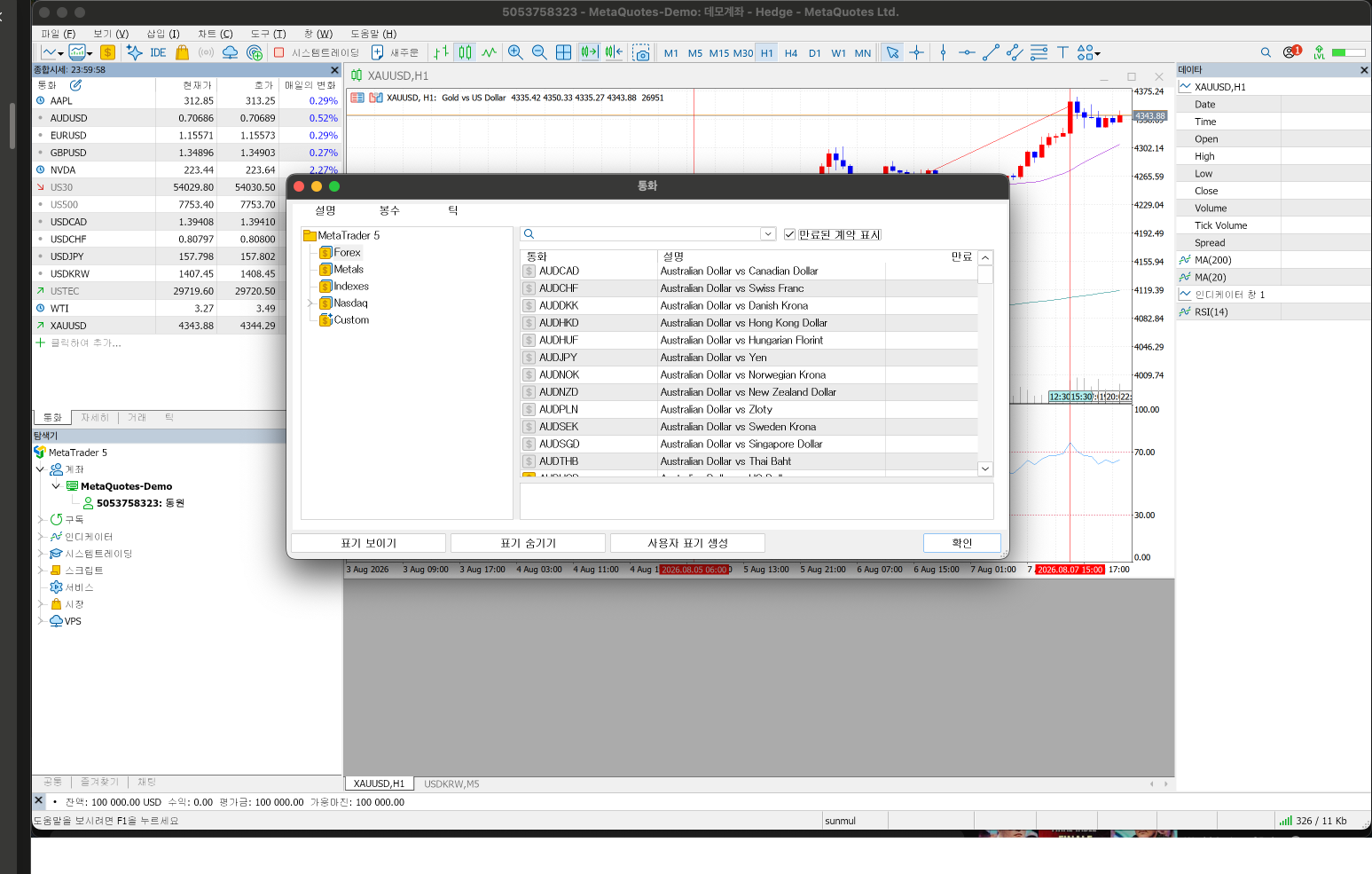Collapse the MetaQuotes-Demo node
Viewport: 1372px width, 874px height.
56,486
